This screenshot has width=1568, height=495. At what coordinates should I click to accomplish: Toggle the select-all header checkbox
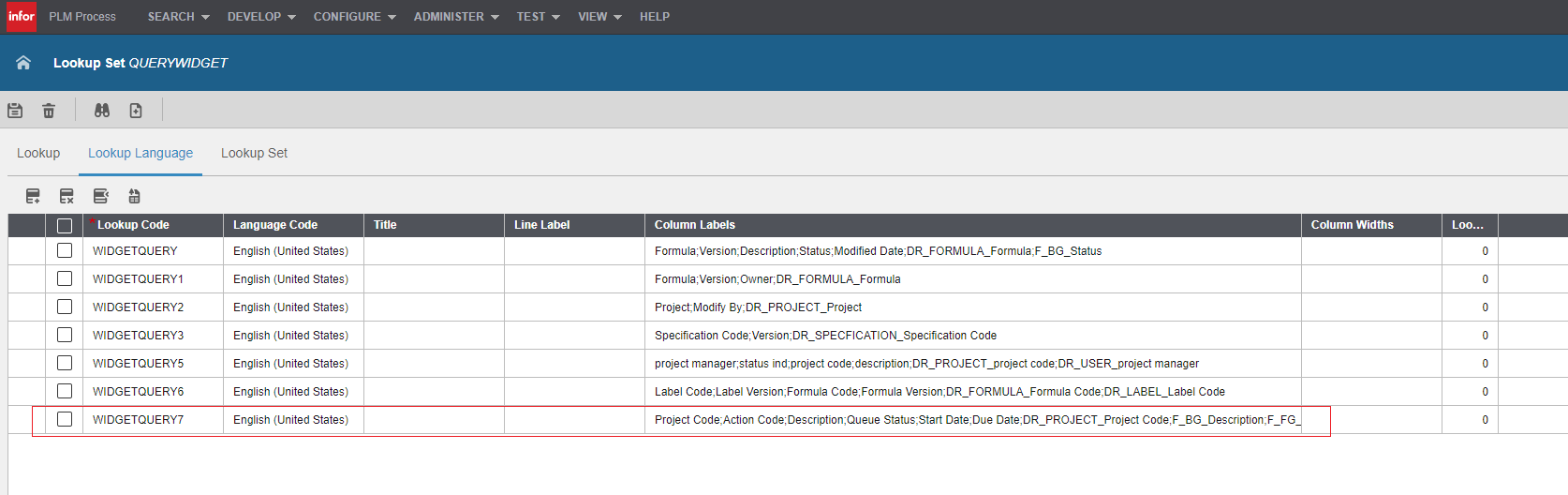click(x=65, y=225)
